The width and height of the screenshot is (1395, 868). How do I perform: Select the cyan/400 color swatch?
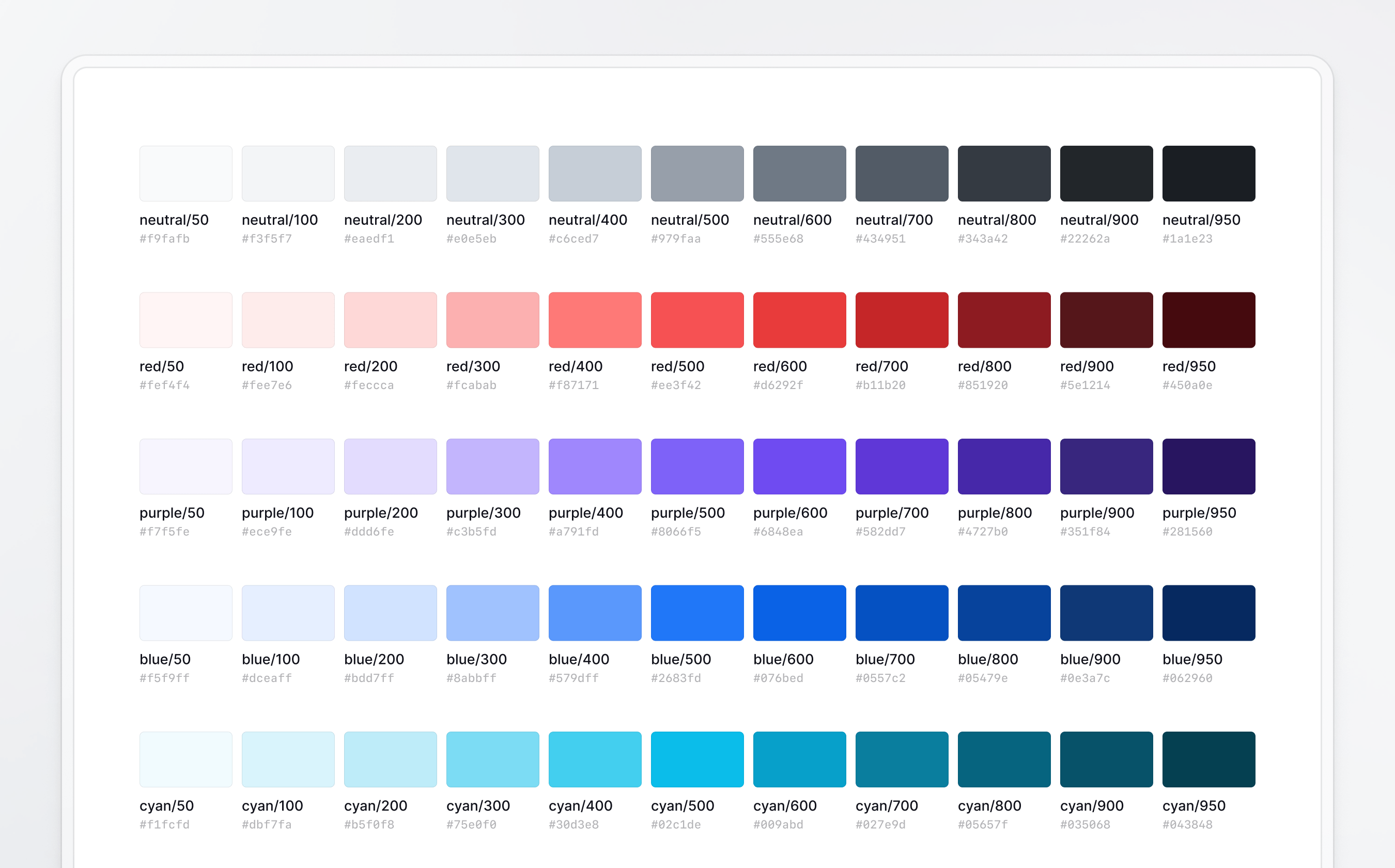pyautogui.click(x=595, y=759)
